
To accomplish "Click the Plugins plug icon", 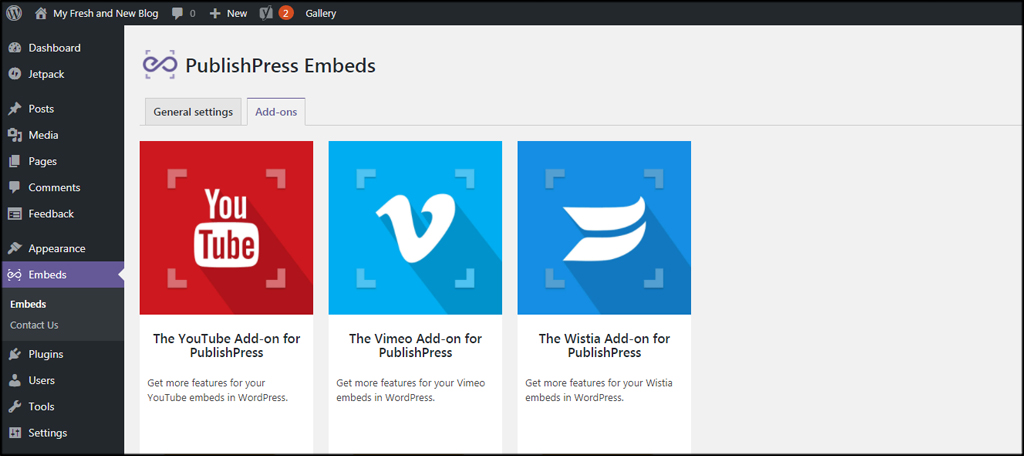I will (15, 354).
